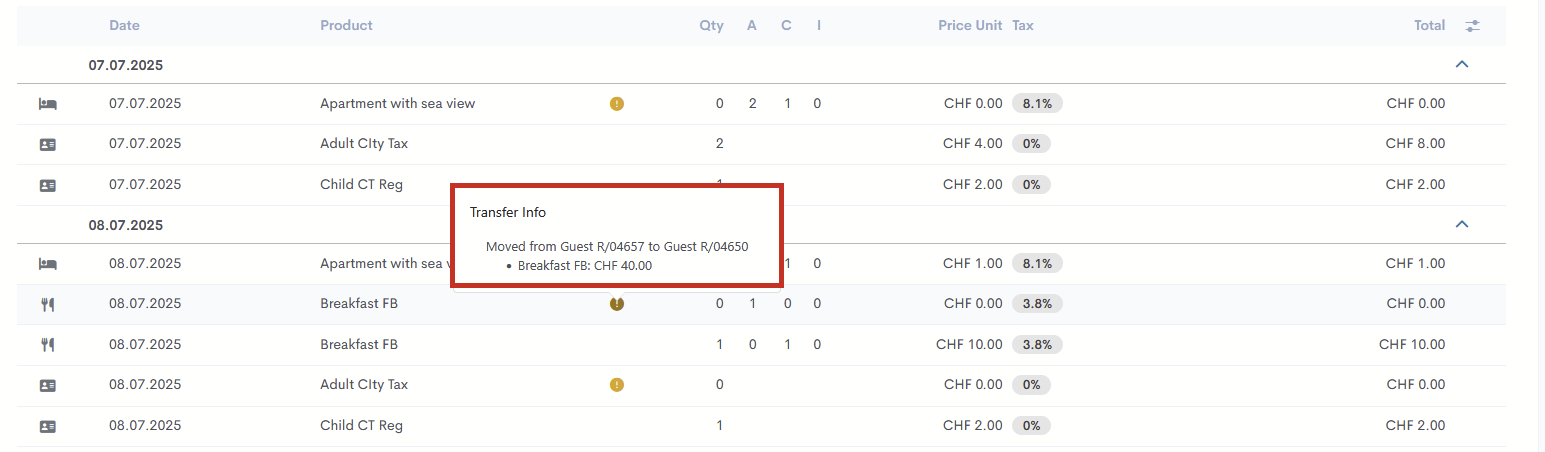Click bed icon on 08.07.2025 apartment row
Screen dimensions: 1545x452
[x=48, y=264]
